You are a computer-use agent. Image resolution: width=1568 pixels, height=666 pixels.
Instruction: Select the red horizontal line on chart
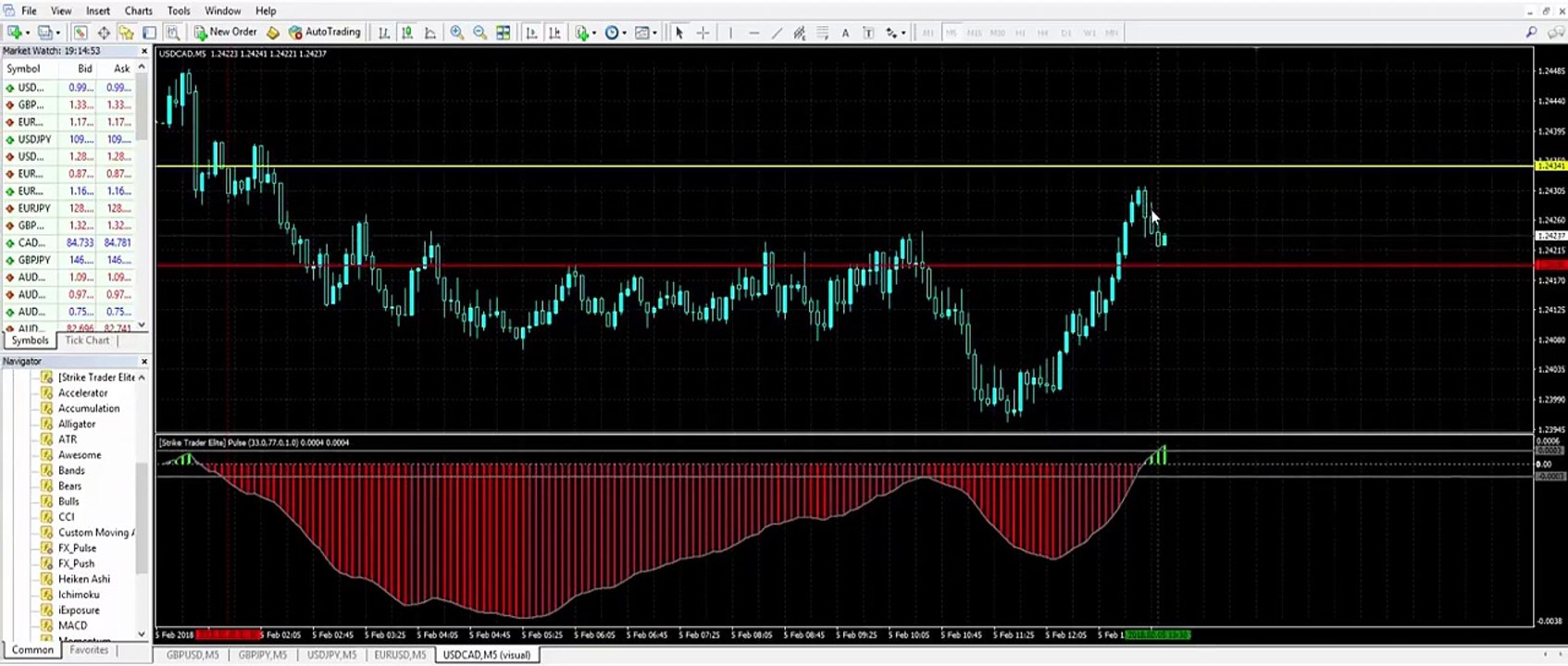click(x=844, y=265)
